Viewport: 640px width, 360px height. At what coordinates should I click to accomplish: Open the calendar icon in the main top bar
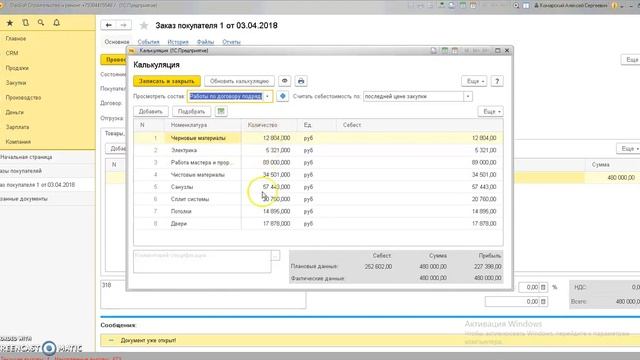pyautogui.click(x=473, y=5)
